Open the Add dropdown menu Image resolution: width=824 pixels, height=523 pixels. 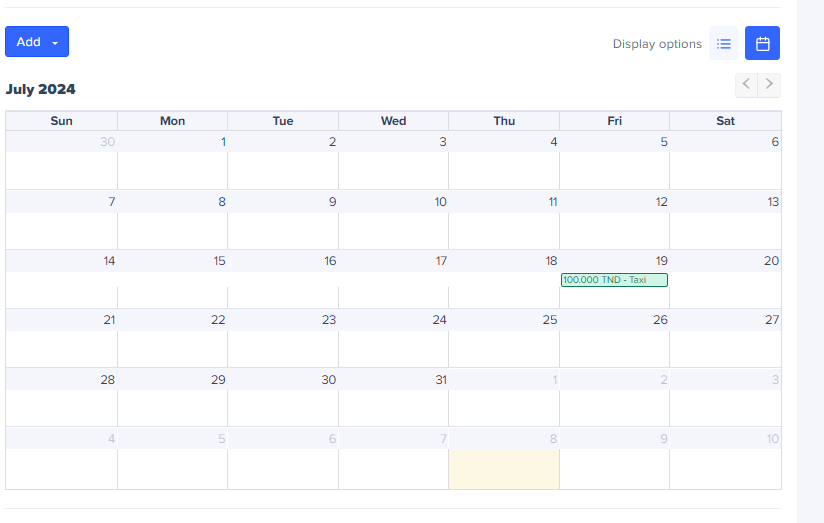(37, 42)
